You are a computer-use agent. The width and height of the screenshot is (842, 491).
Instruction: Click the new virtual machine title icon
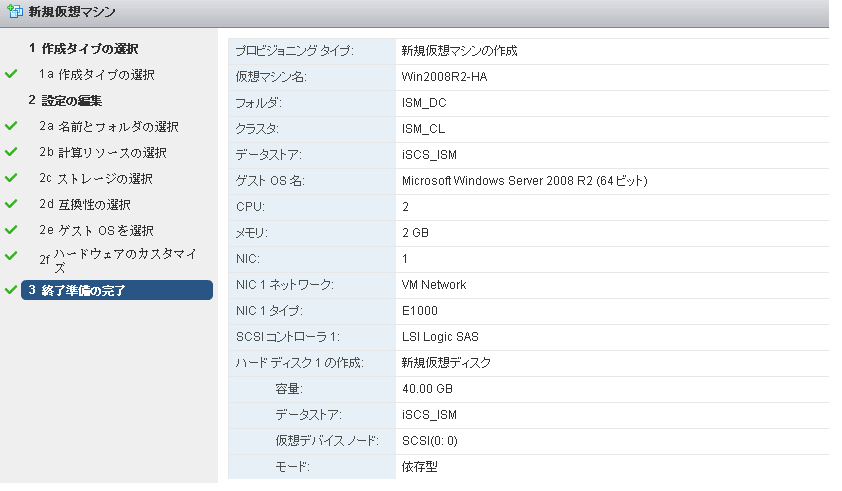coord(14,13)
